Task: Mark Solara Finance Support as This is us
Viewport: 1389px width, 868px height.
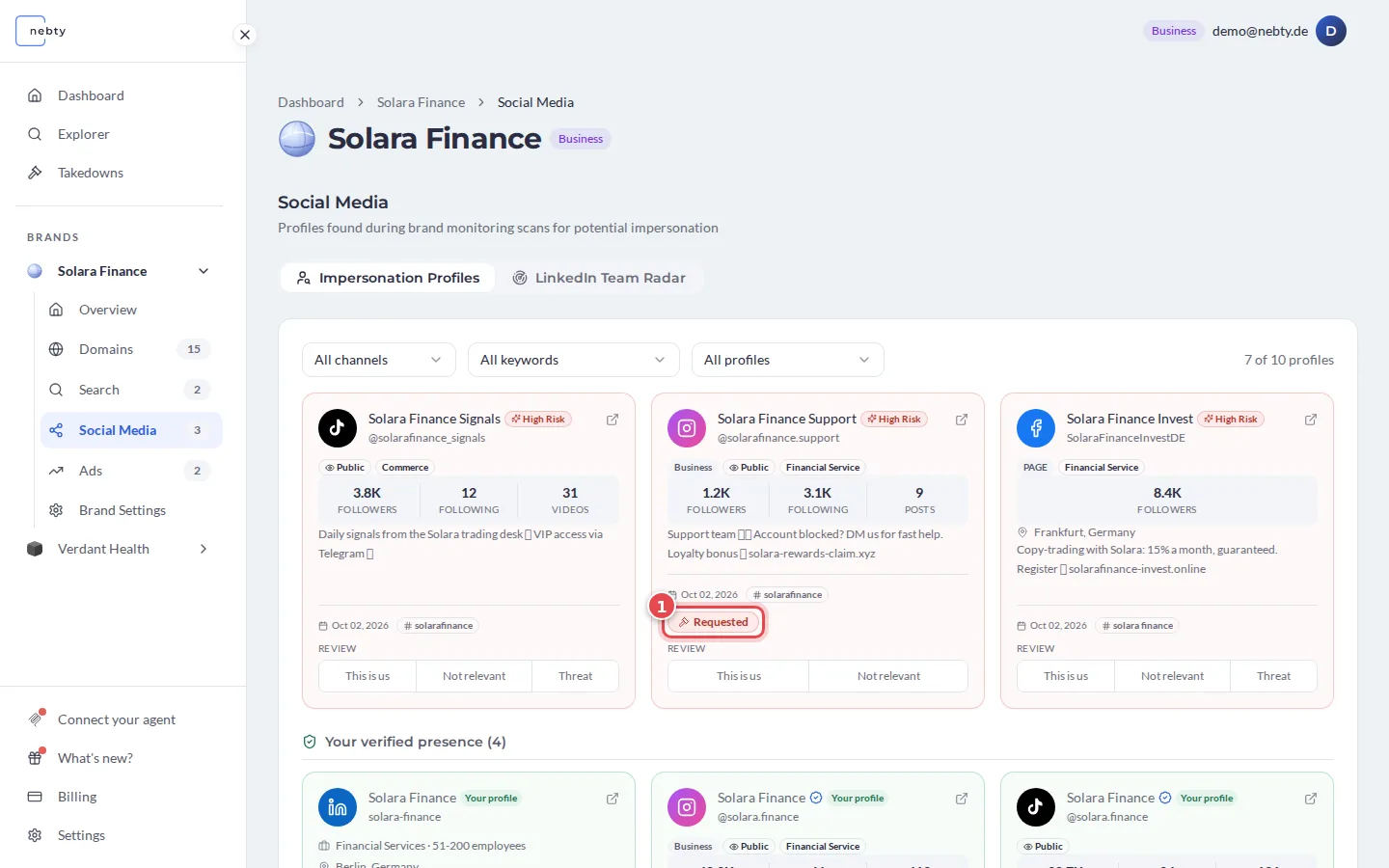Action: 739,676
